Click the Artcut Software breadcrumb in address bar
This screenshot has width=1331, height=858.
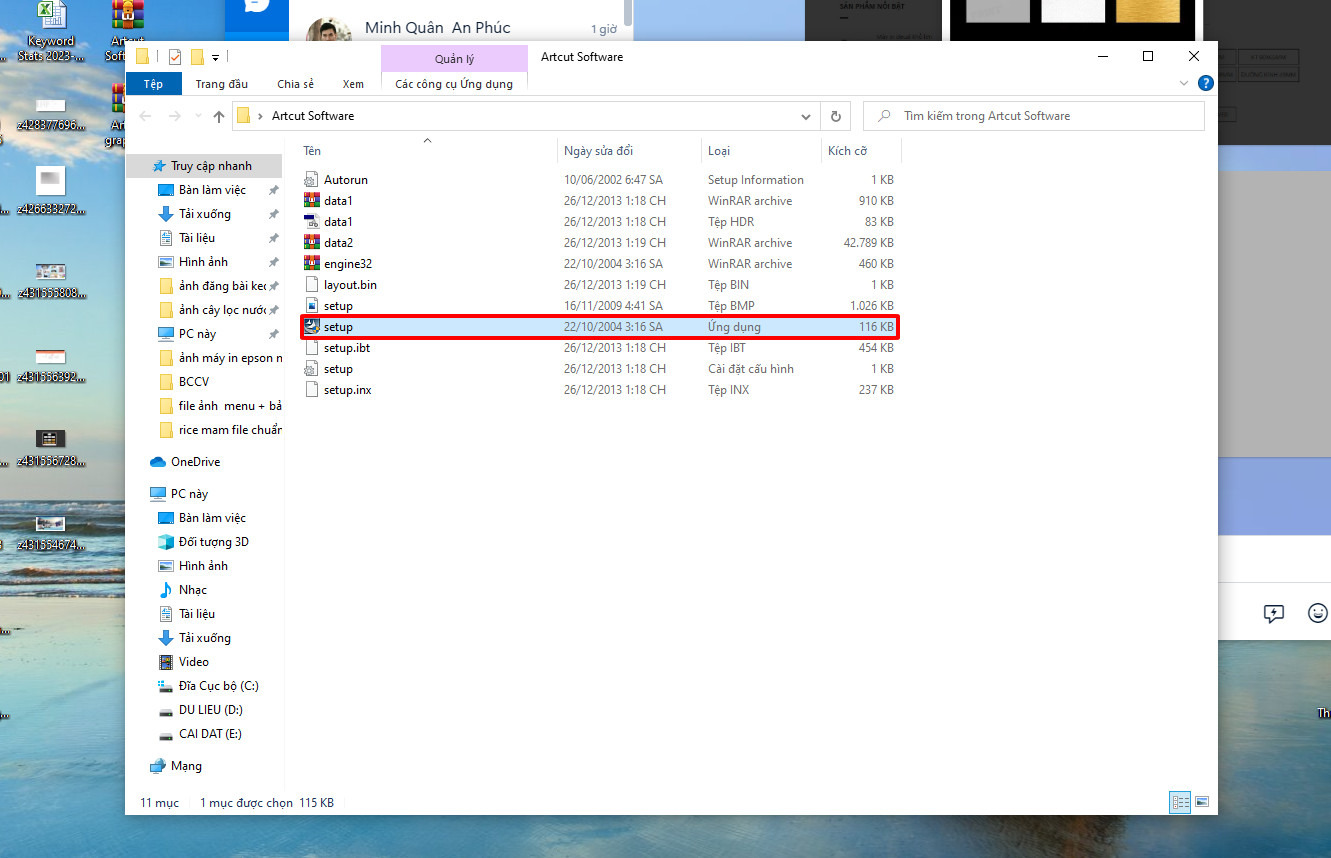313,116
